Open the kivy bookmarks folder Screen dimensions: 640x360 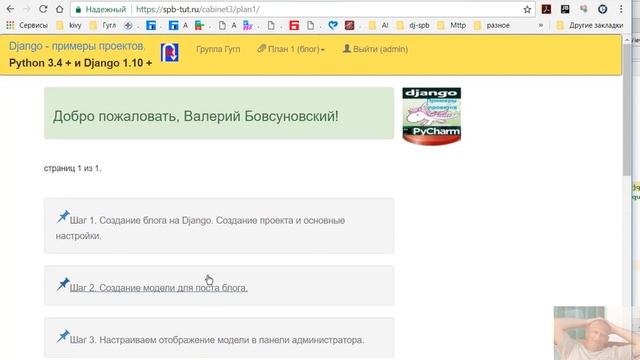coord(69,25)
